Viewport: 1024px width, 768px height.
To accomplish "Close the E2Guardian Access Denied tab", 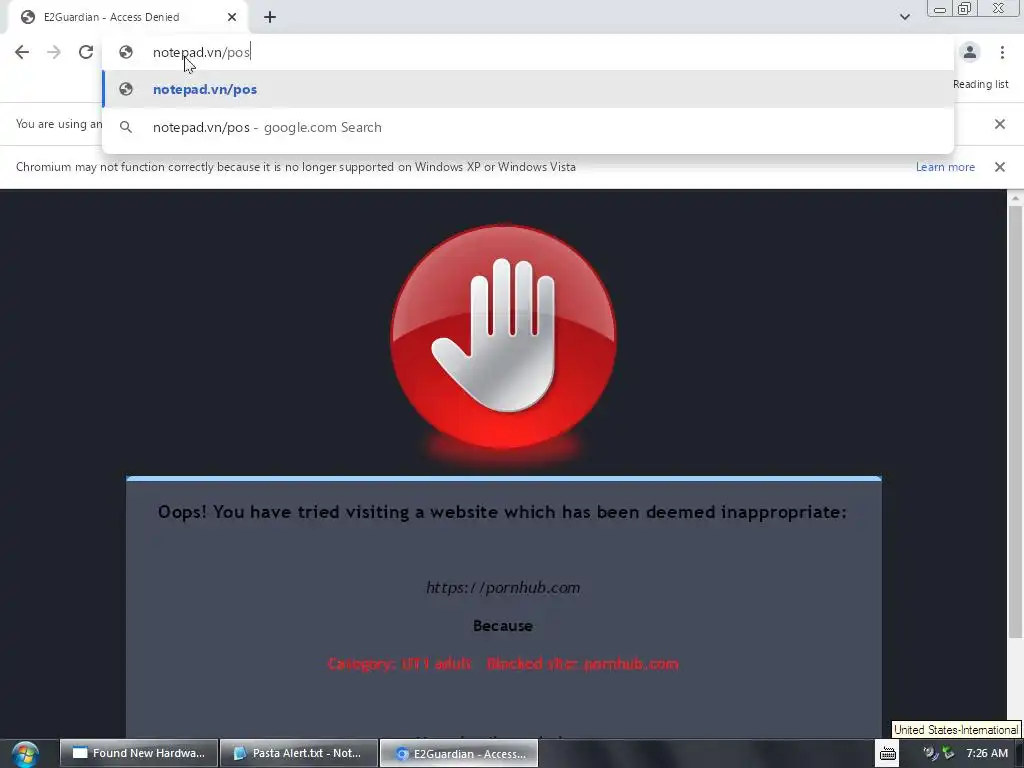I will pyautogui.click(x=232, y=18).
